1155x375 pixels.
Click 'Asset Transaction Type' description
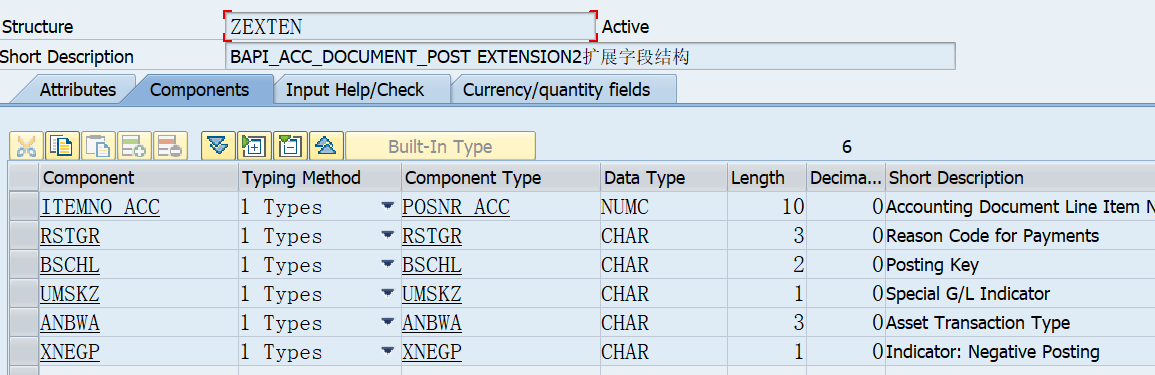[x=978, y=323]
